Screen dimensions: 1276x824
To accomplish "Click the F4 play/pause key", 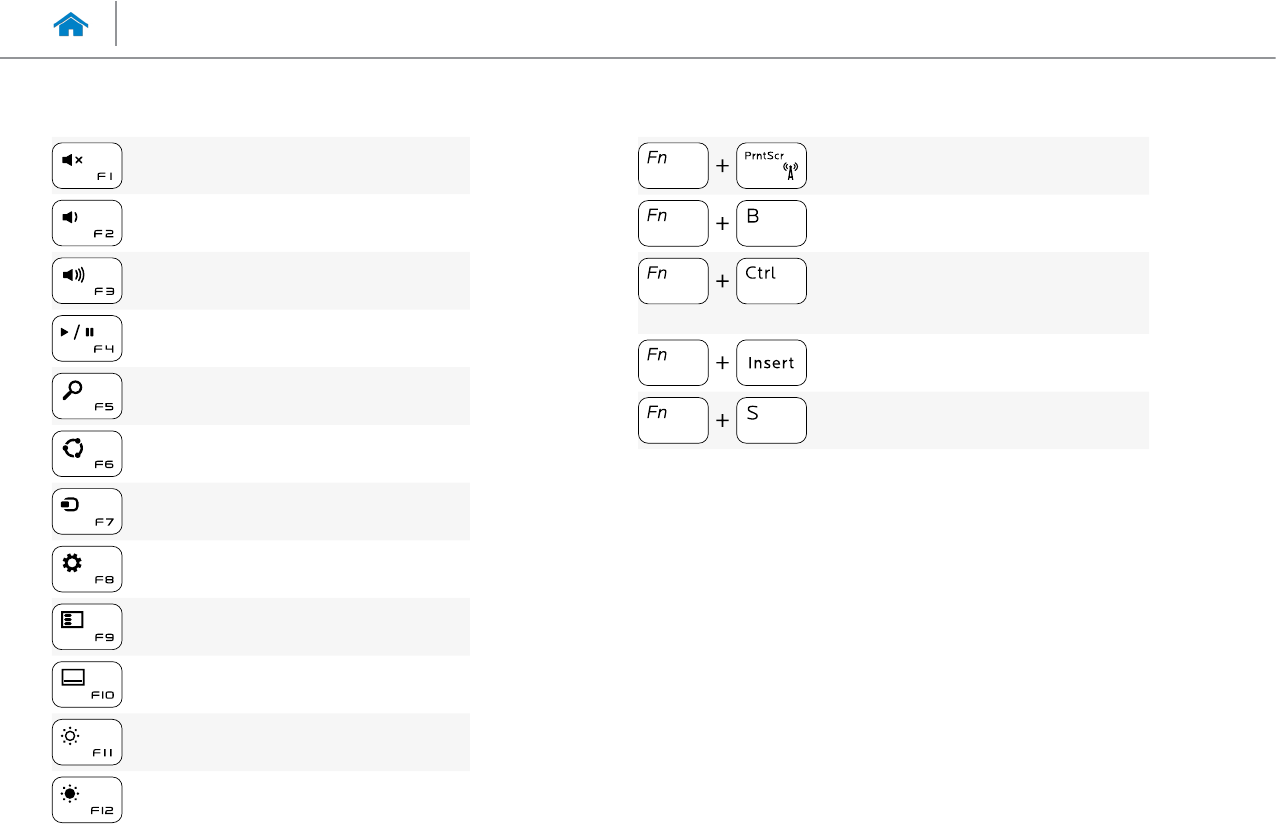I will point(87,339).
